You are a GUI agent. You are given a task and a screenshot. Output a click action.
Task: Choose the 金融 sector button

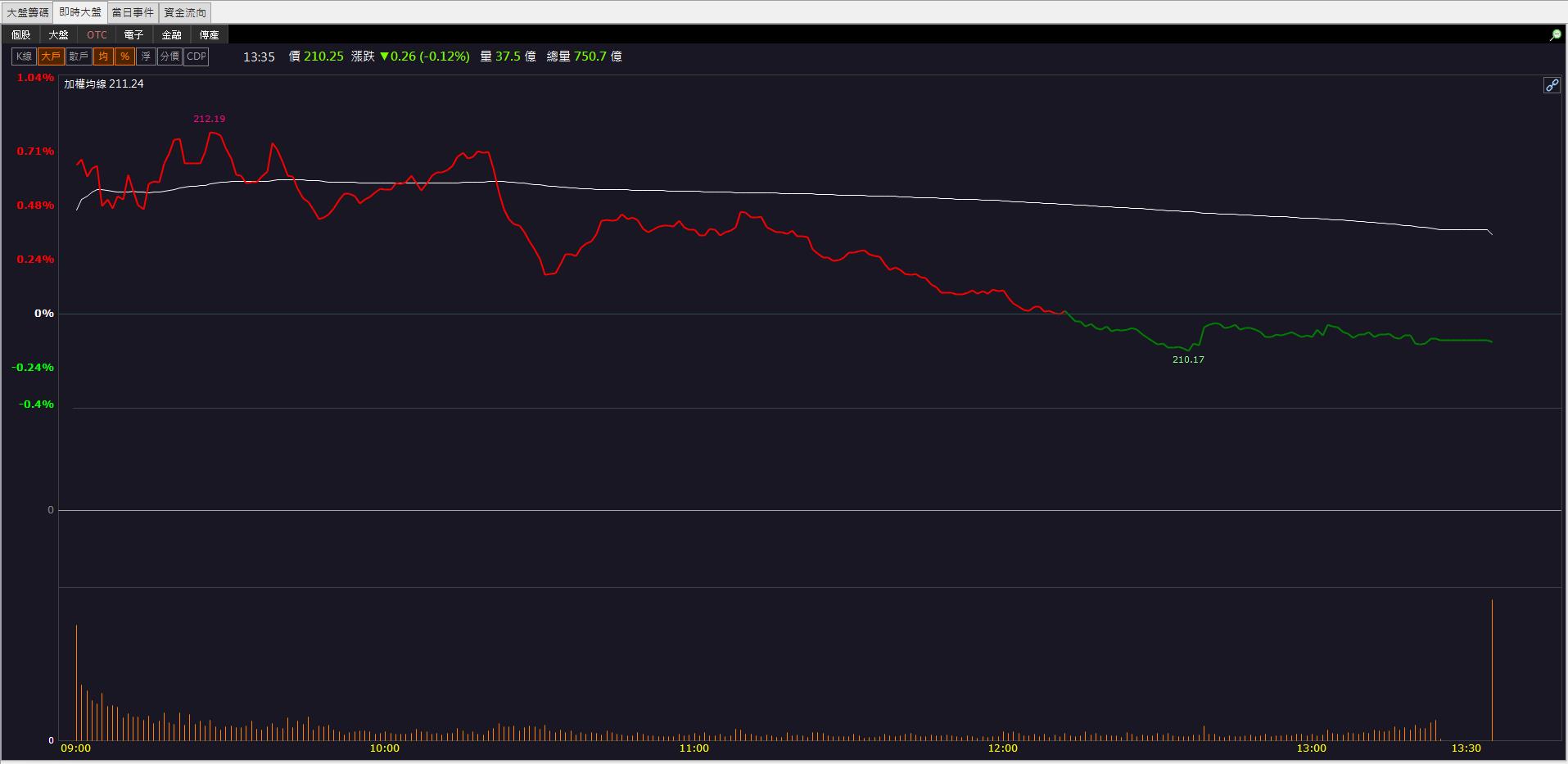pos(172,34)
